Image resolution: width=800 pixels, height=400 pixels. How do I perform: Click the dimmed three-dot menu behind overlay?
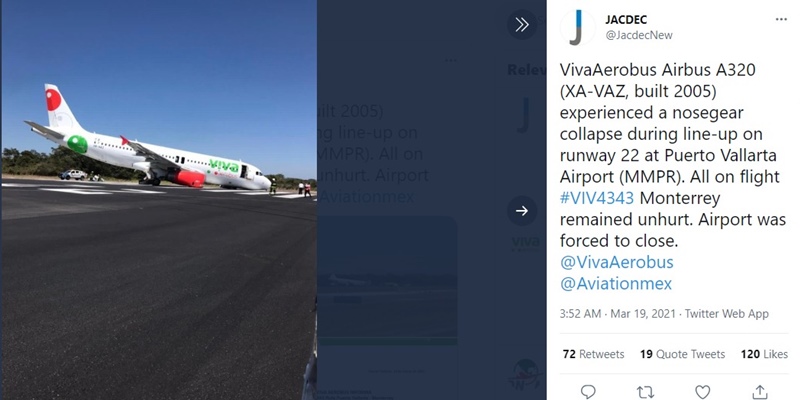tap(450, 60)
